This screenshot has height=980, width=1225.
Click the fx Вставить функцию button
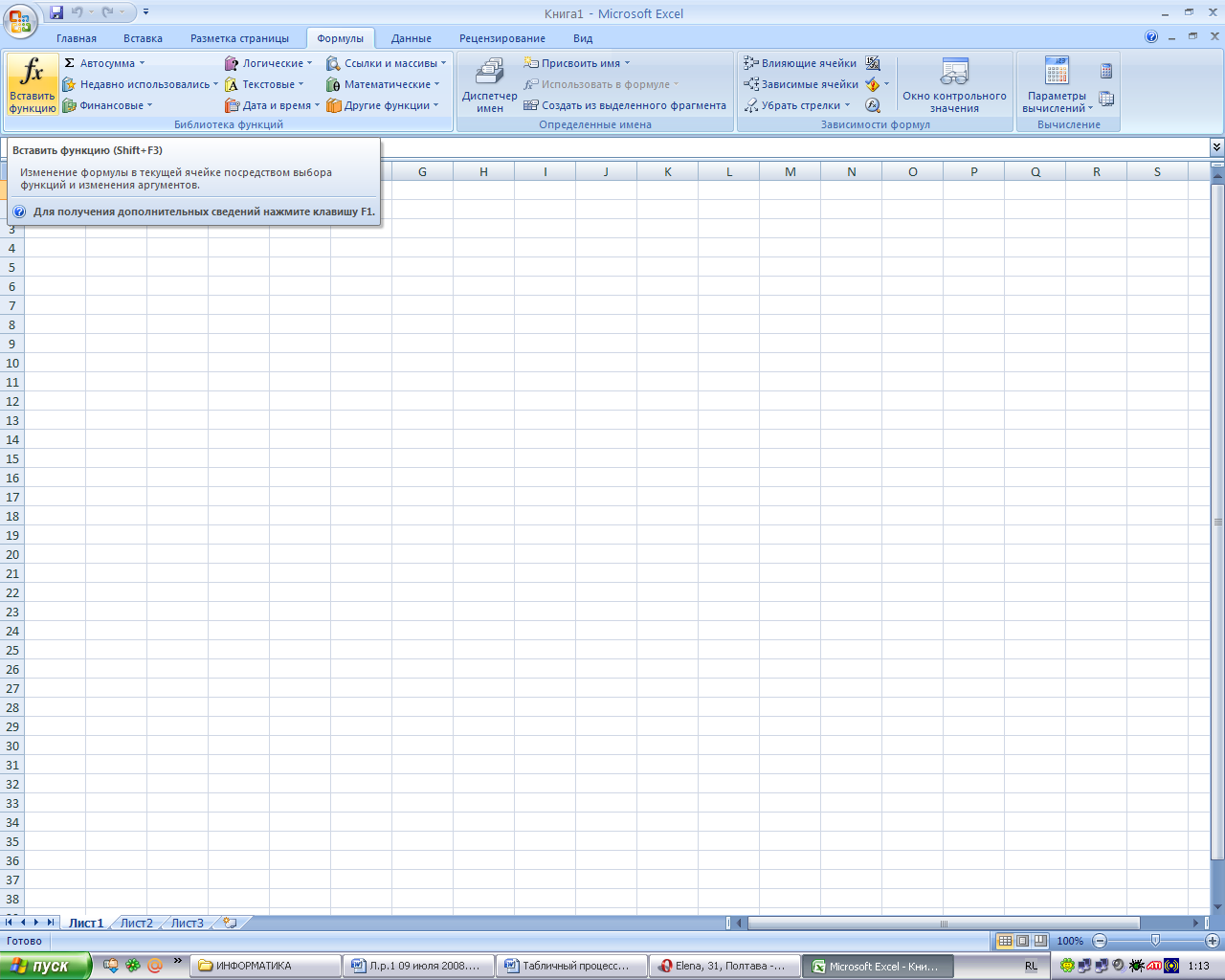coord(33,84)
